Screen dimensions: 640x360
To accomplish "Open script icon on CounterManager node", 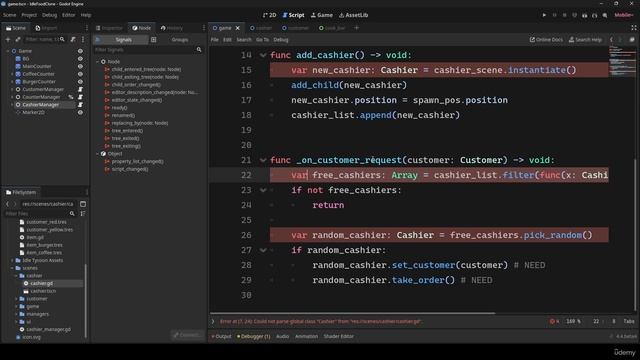I will coord(80,97).
